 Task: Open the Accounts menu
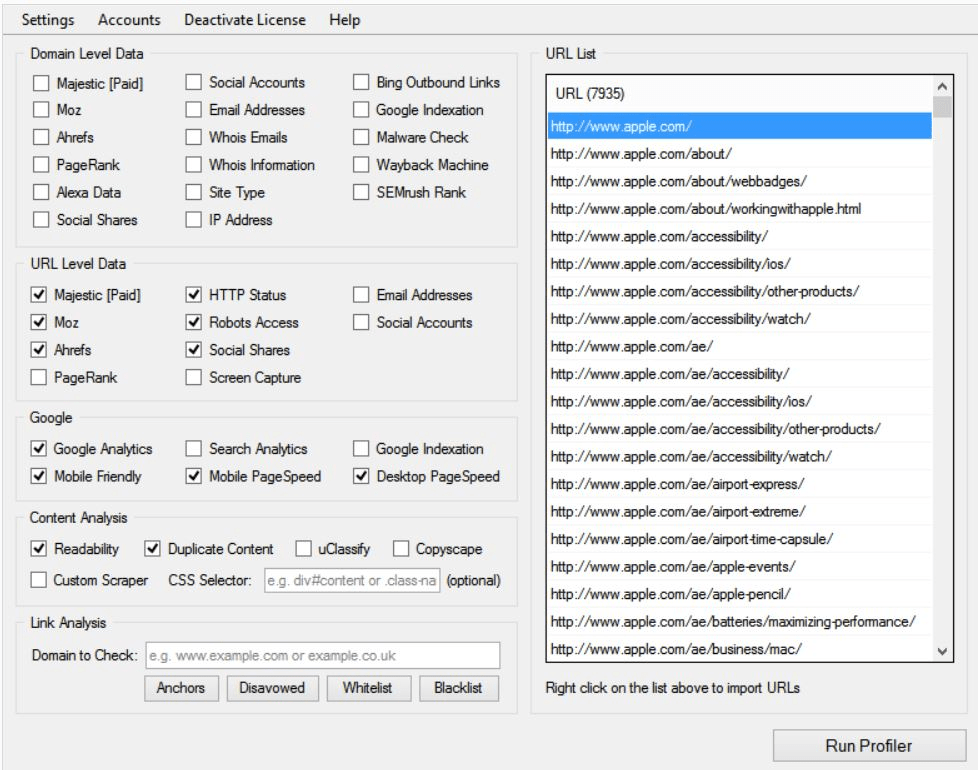[x=129, y=20]
